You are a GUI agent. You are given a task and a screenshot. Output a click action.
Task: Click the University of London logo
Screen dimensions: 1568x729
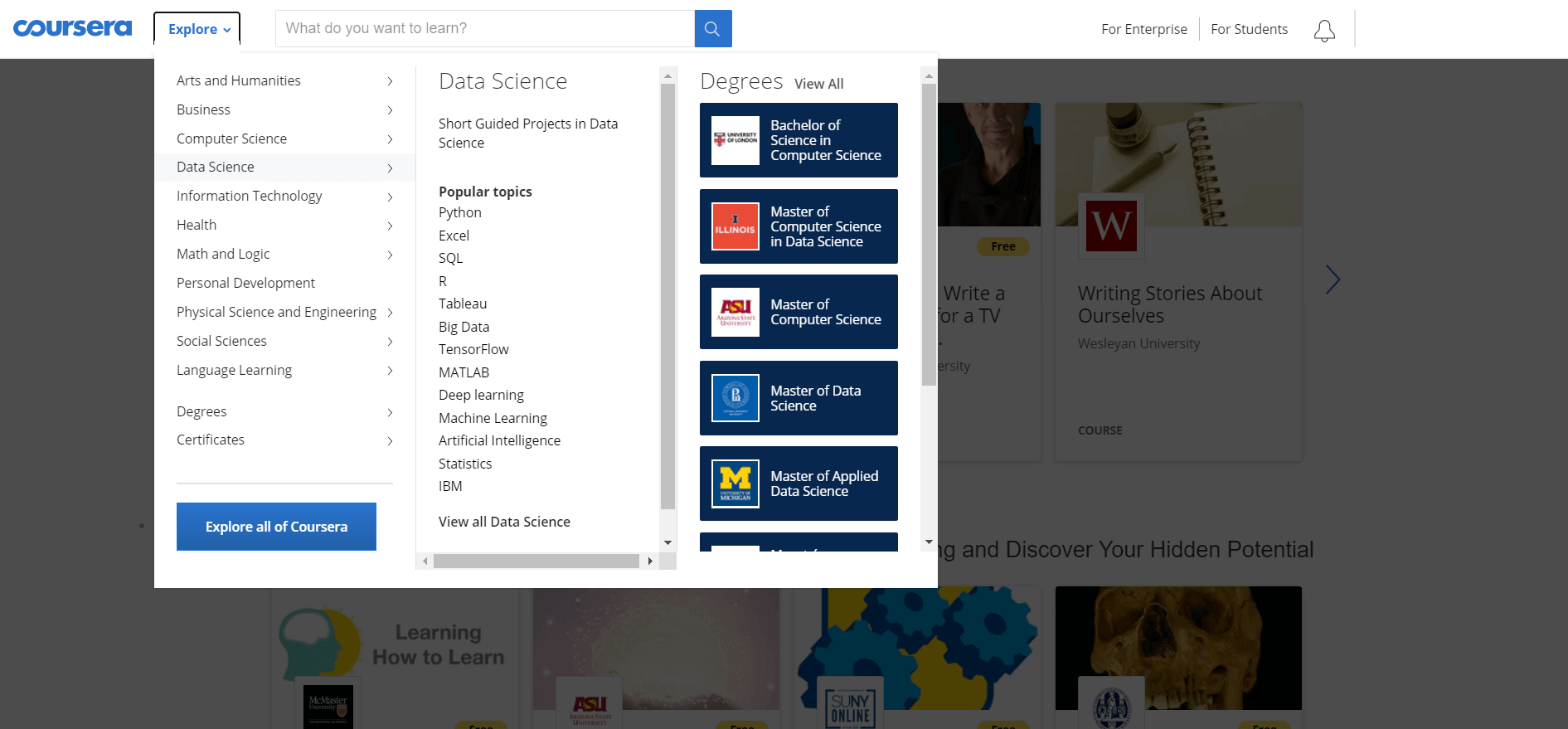[x=735, y=140]
